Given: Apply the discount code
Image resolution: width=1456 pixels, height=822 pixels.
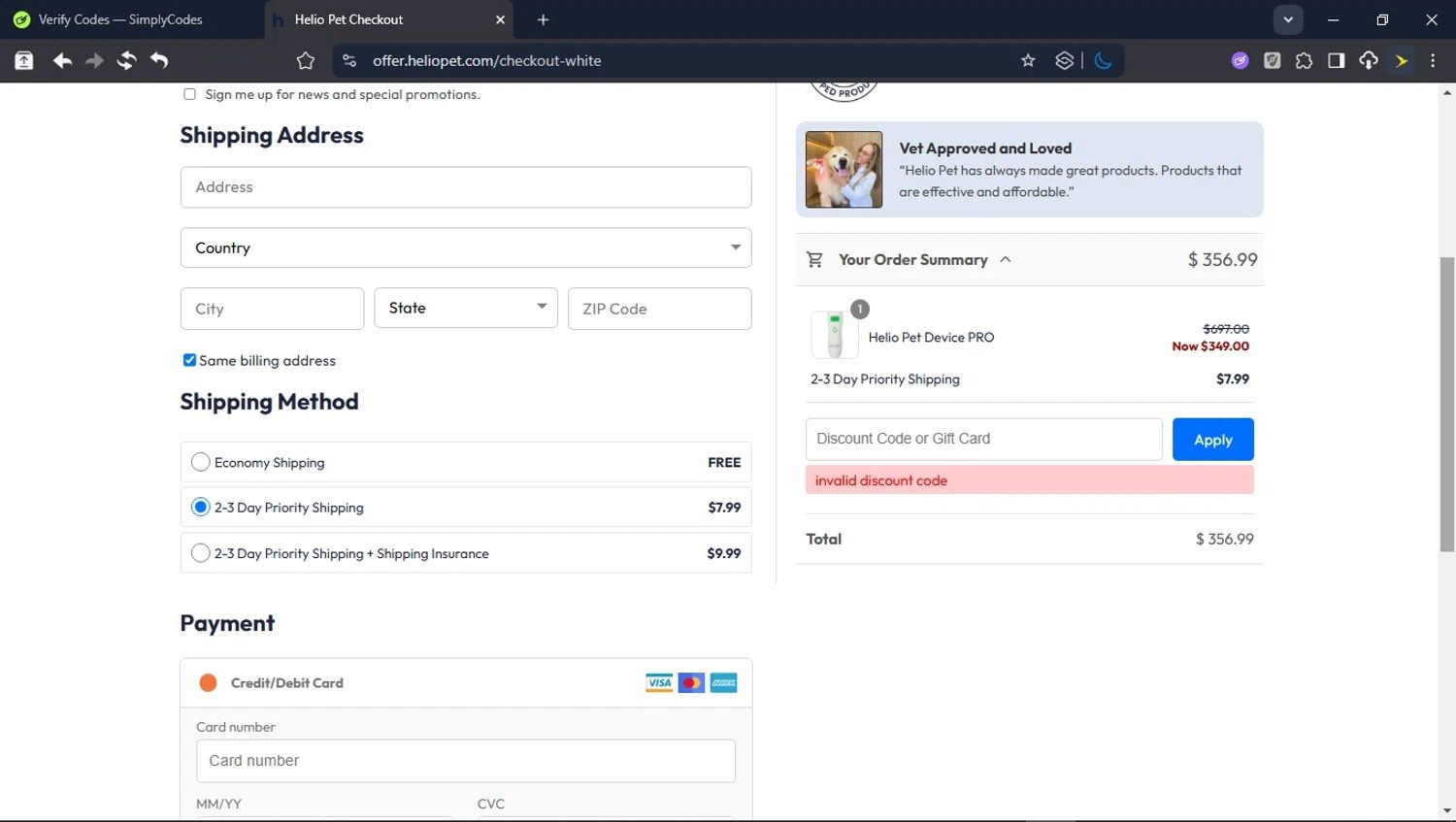Looking at the screenshot, I should (1212, 440).
